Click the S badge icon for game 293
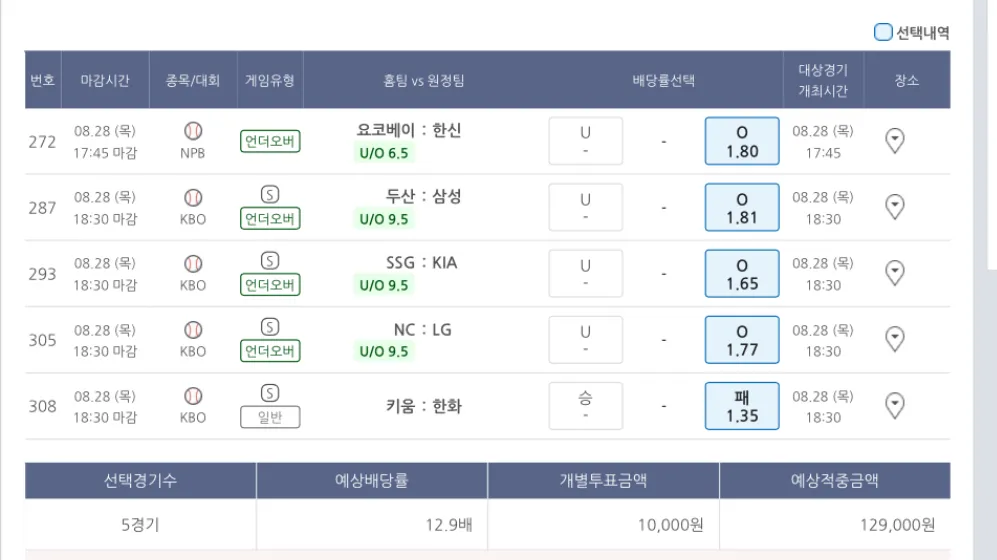Viewport: 997px width, 560px height. (x=270, y=261)
